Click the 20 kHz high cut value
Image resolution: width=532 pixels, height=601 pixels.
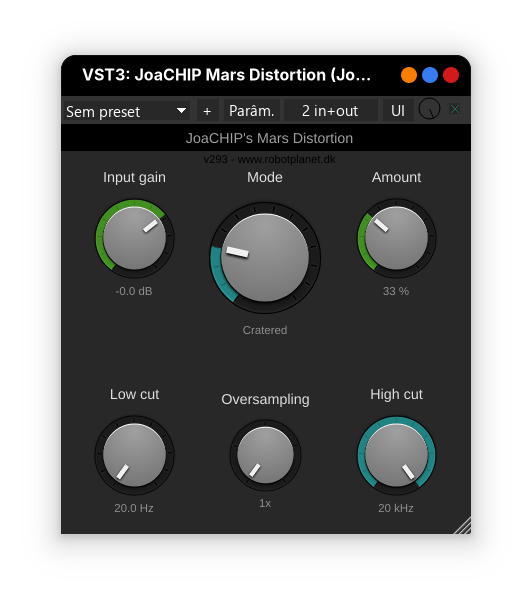pos(396,508)
